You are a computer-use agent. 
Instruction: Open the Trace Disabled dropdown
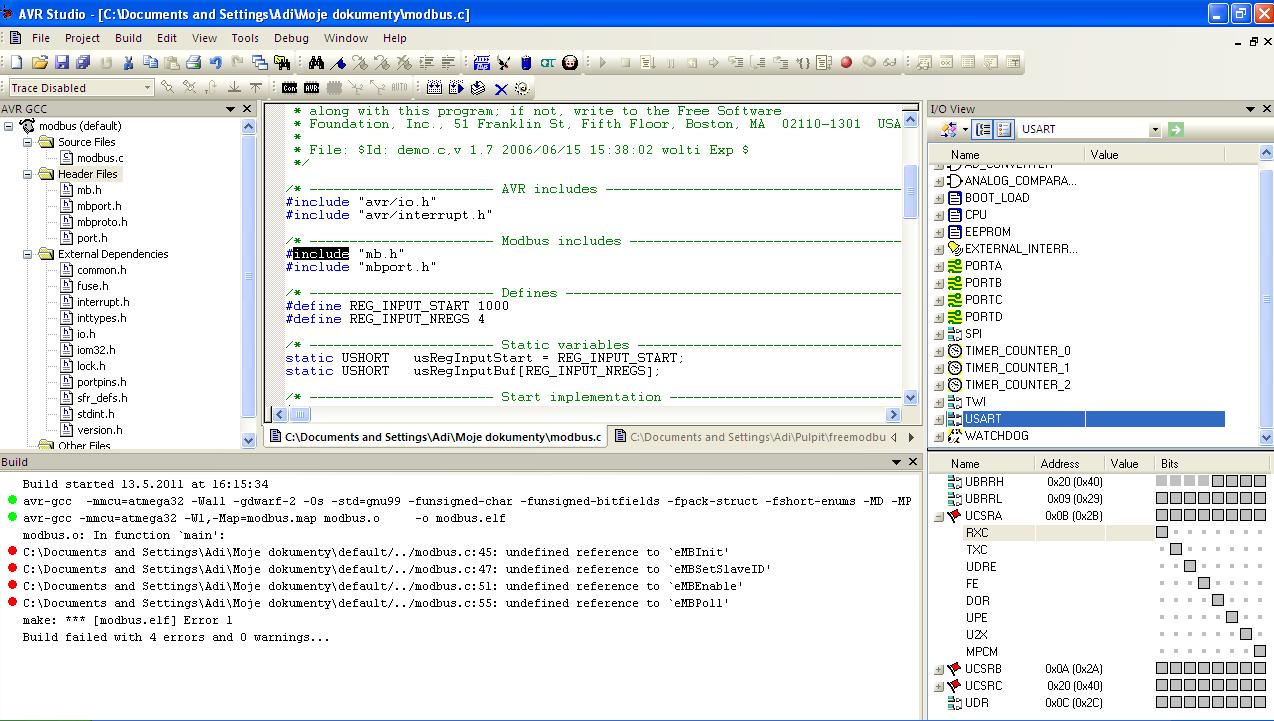[x=147, y=88]
